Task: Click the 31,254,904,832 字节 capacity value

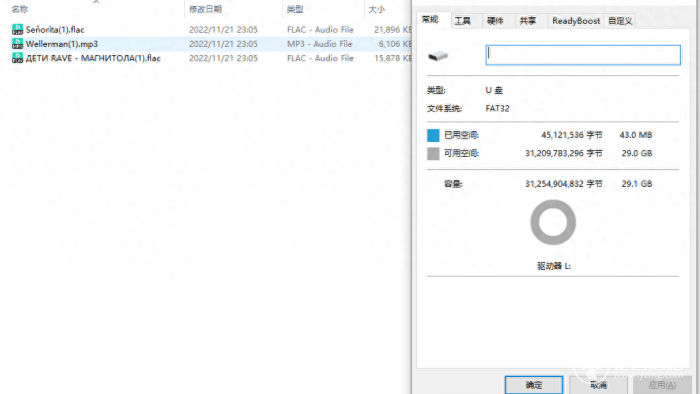Action: (x=563, y=184)
